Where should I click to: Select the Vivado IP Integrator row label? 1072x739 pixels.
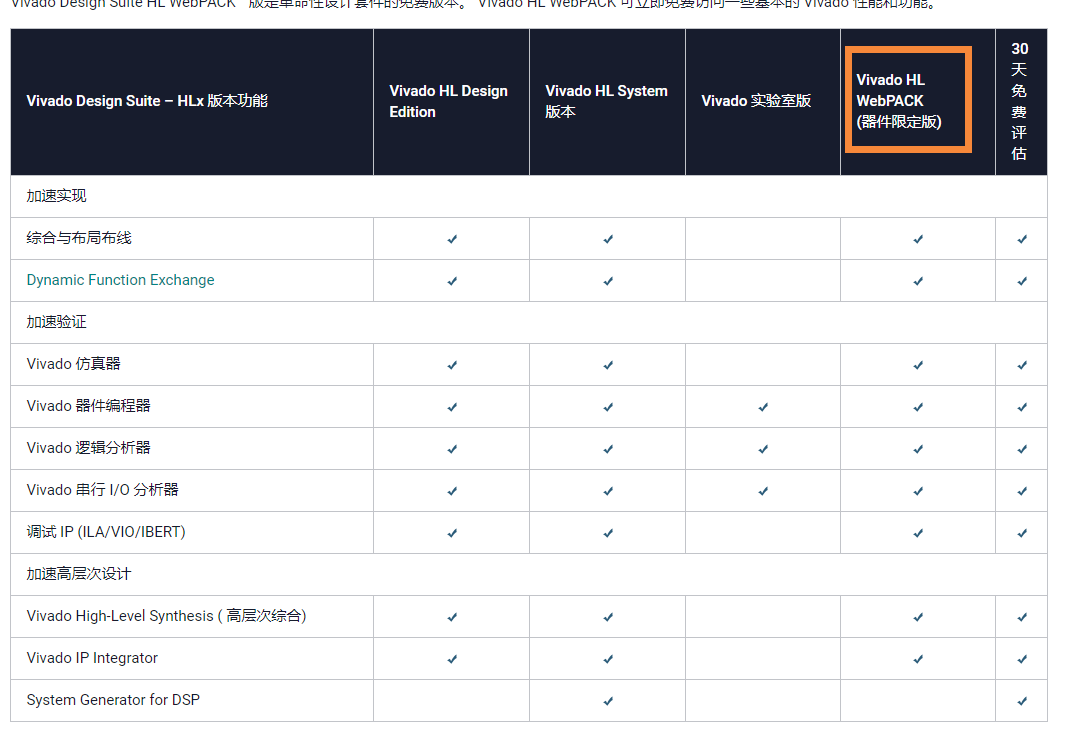click(92, 658)
